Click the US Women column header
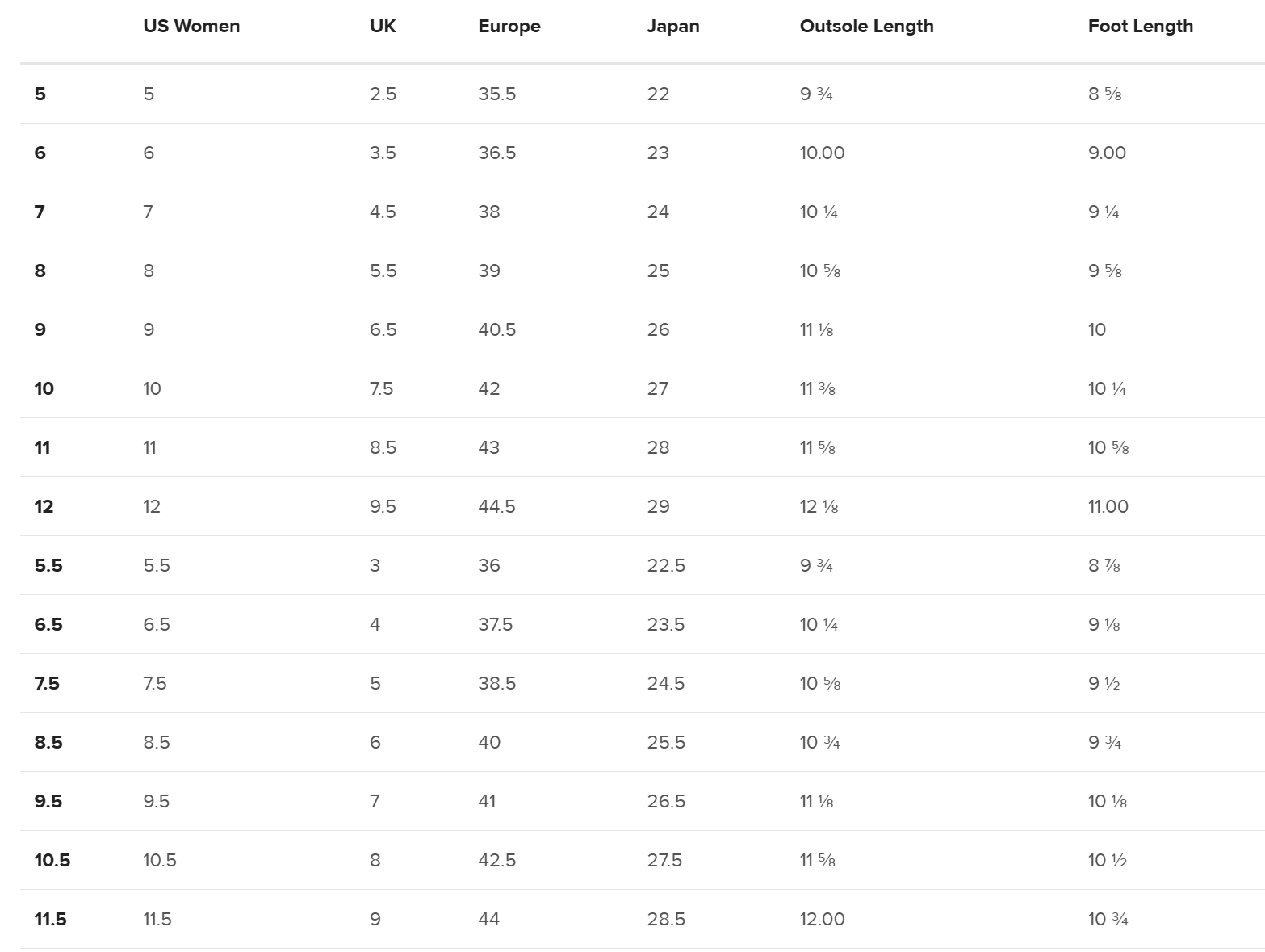This screenshot has height=952, width=1265. pos(191,26)
